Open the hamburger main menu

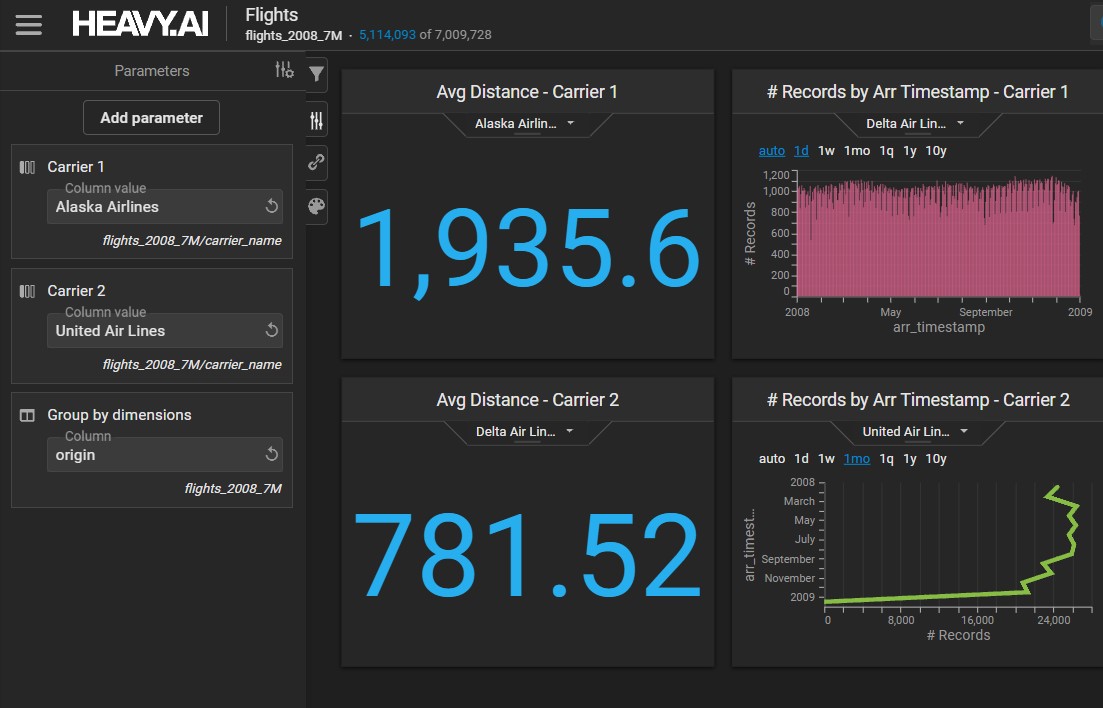(29, 25)
